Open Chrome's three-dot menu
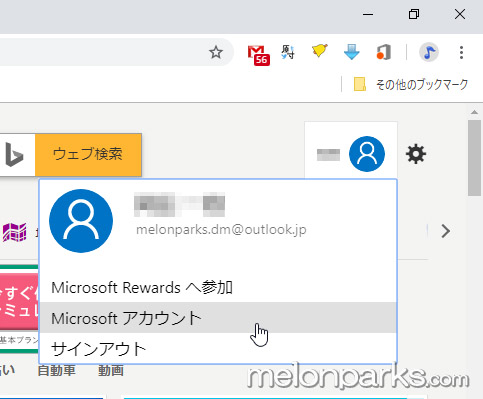483x399 pixels. point(461,52)
